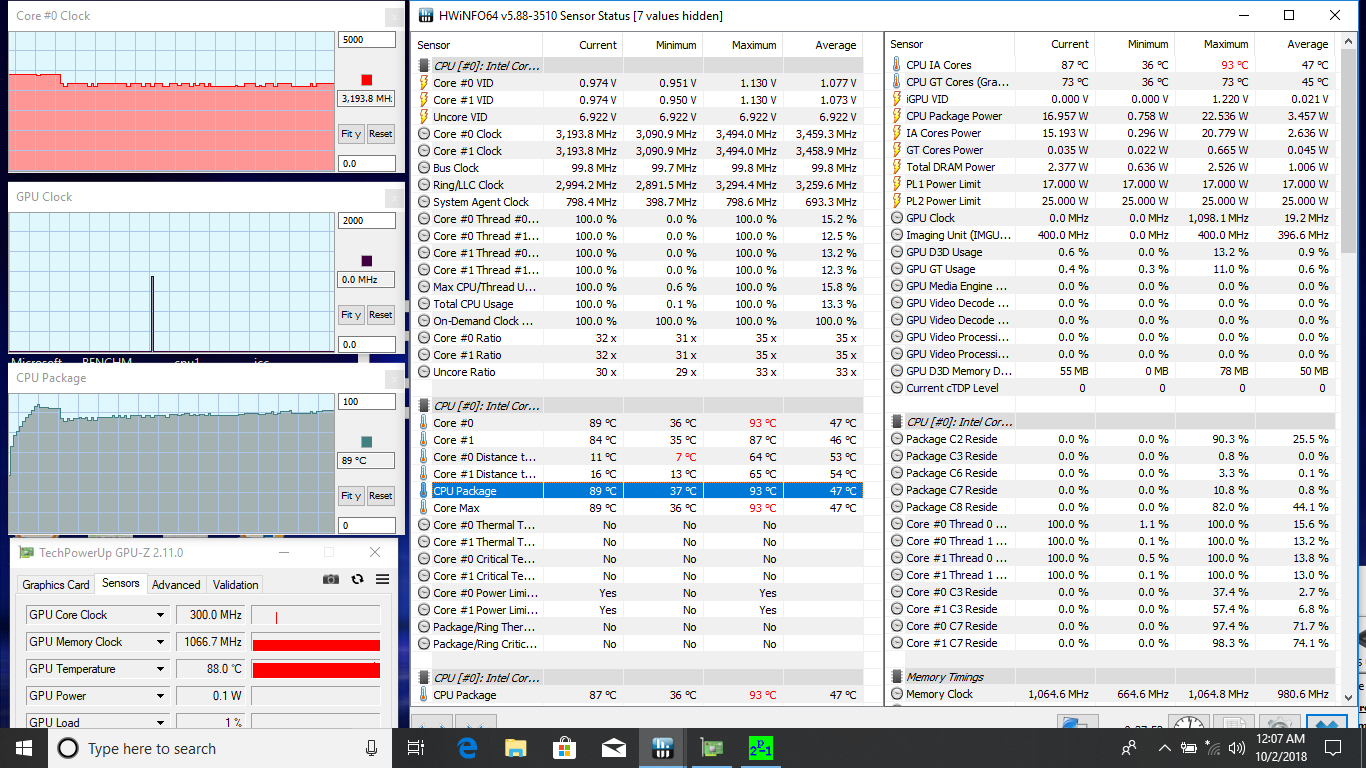This screenshot has height=768, width=1366.
Task: Click the Average column header in right sensor pane
Action: [1294, 44]
